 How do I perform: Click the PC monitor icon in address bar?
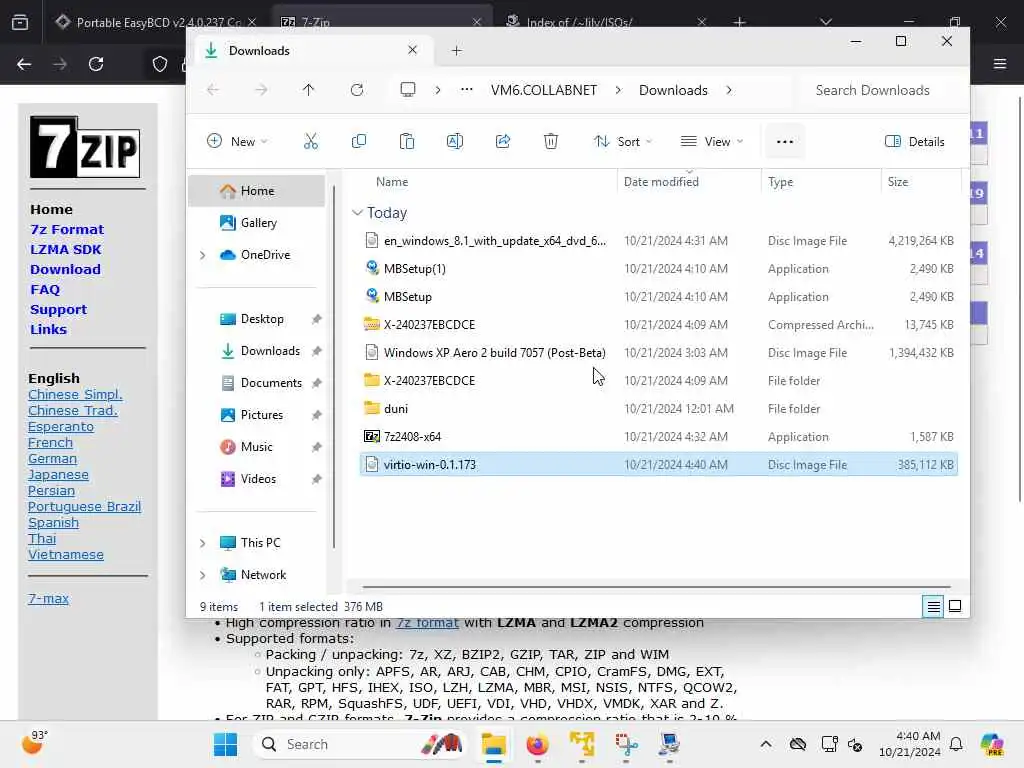pos(408,89)
